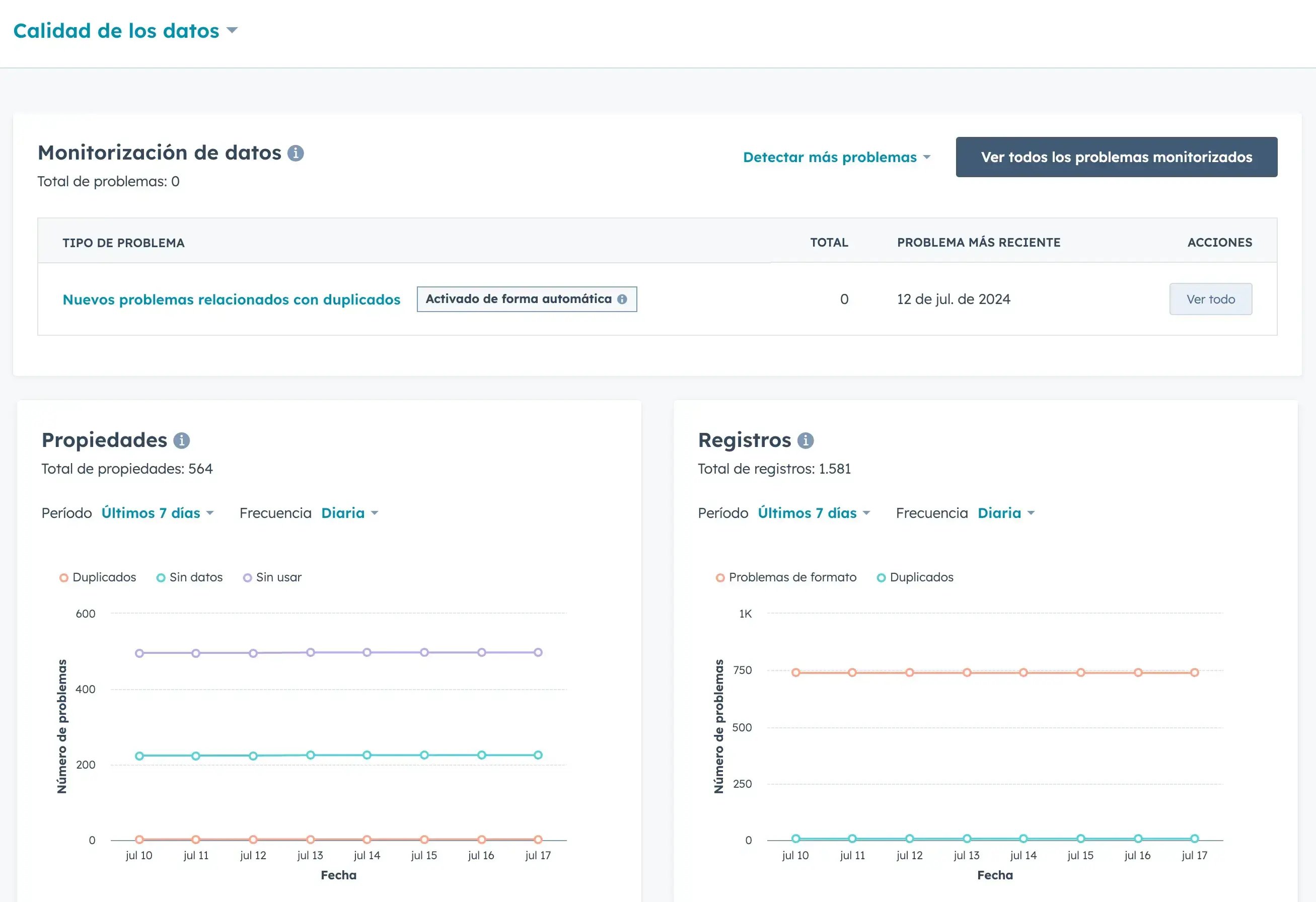Open Registros Frecuencia Diaria dropdown
The width and height of the screenshot is (1316, 902).
[1006, 513]
